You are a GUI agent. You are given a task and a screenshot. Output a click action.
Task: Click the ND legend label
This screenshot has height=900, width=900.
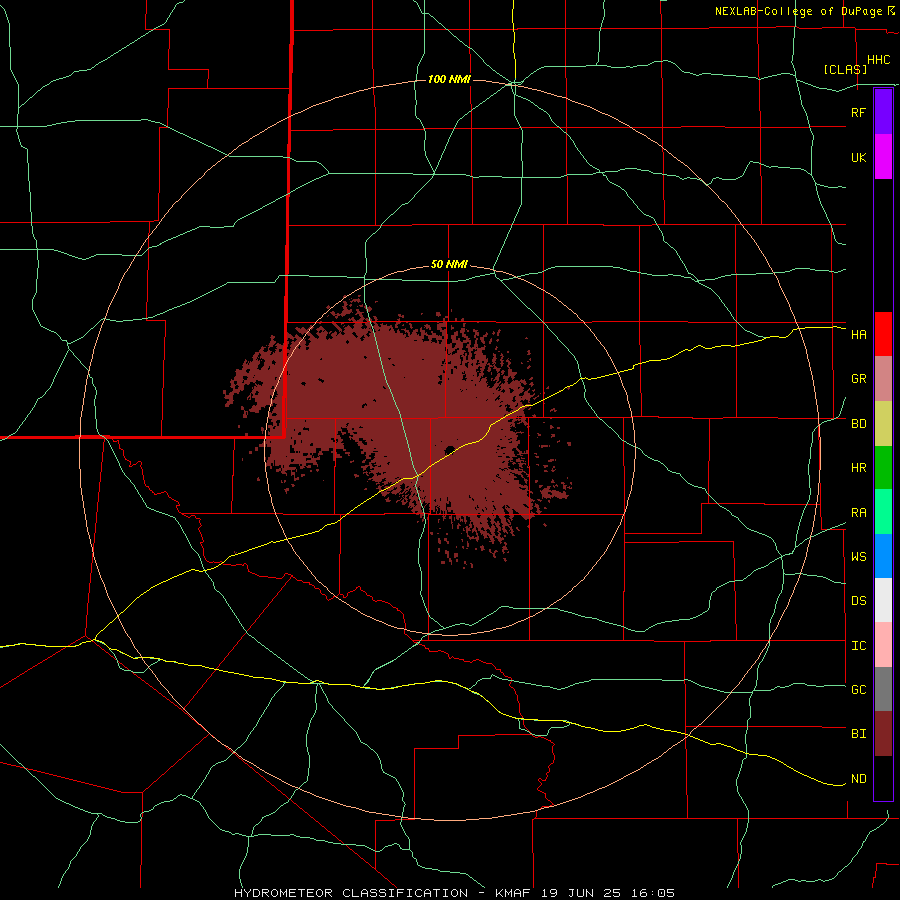click(x=859, y=779)
